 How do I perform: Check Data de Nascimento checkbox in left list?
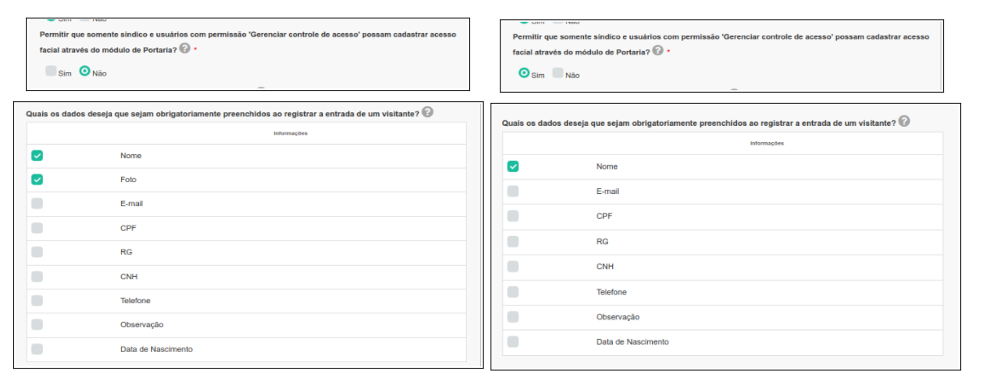point(37,349)
